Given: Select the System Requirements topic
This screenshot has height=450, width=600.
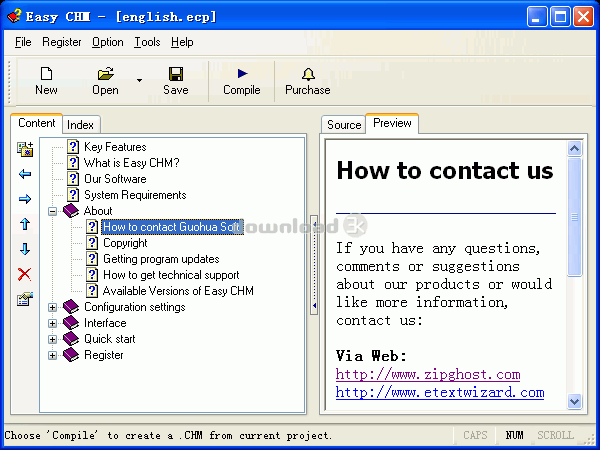Looking at the screenshot, I should [x=135, y=195].
